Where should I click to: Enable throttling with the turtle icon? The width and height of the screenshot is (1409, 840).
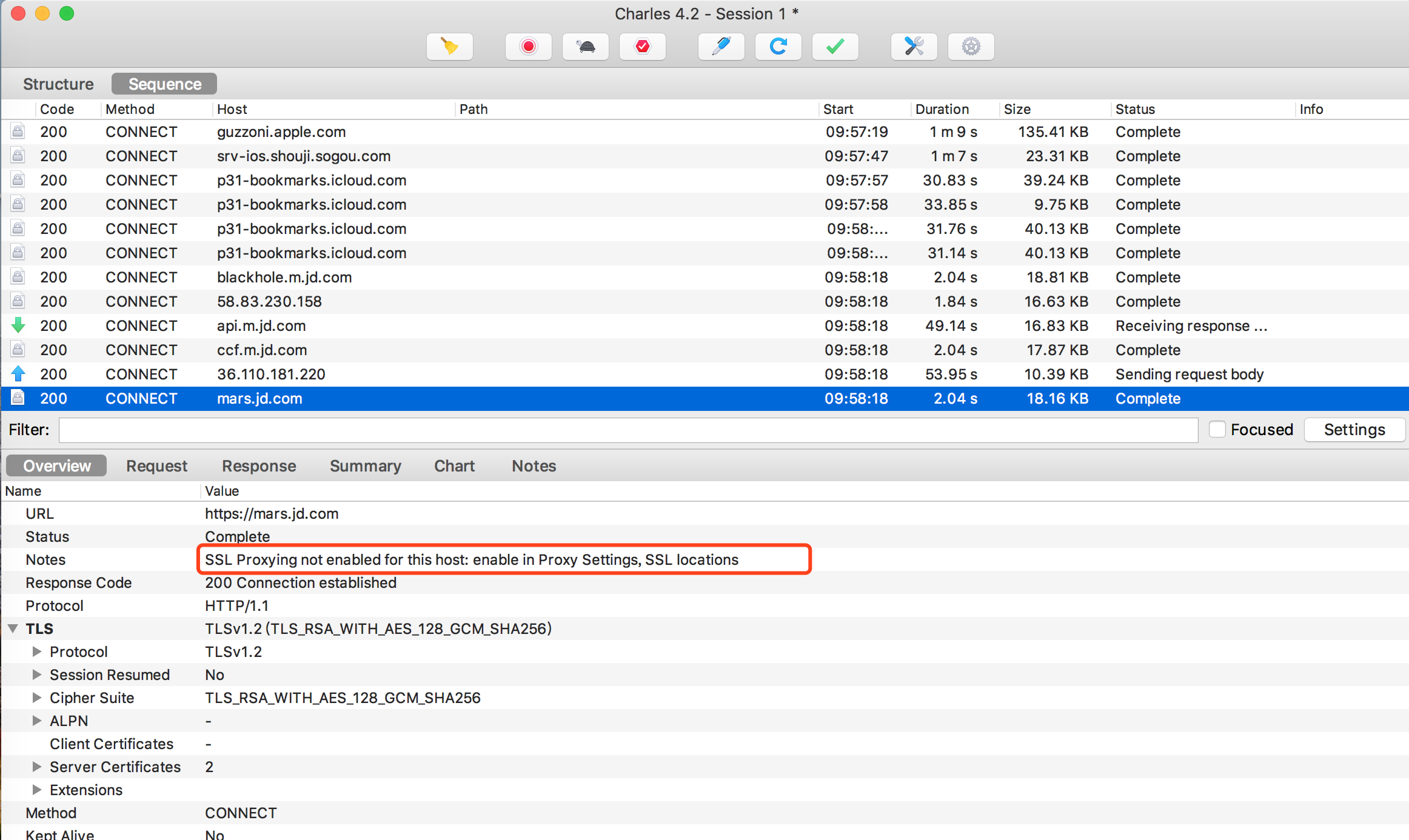tap(585, 47)
